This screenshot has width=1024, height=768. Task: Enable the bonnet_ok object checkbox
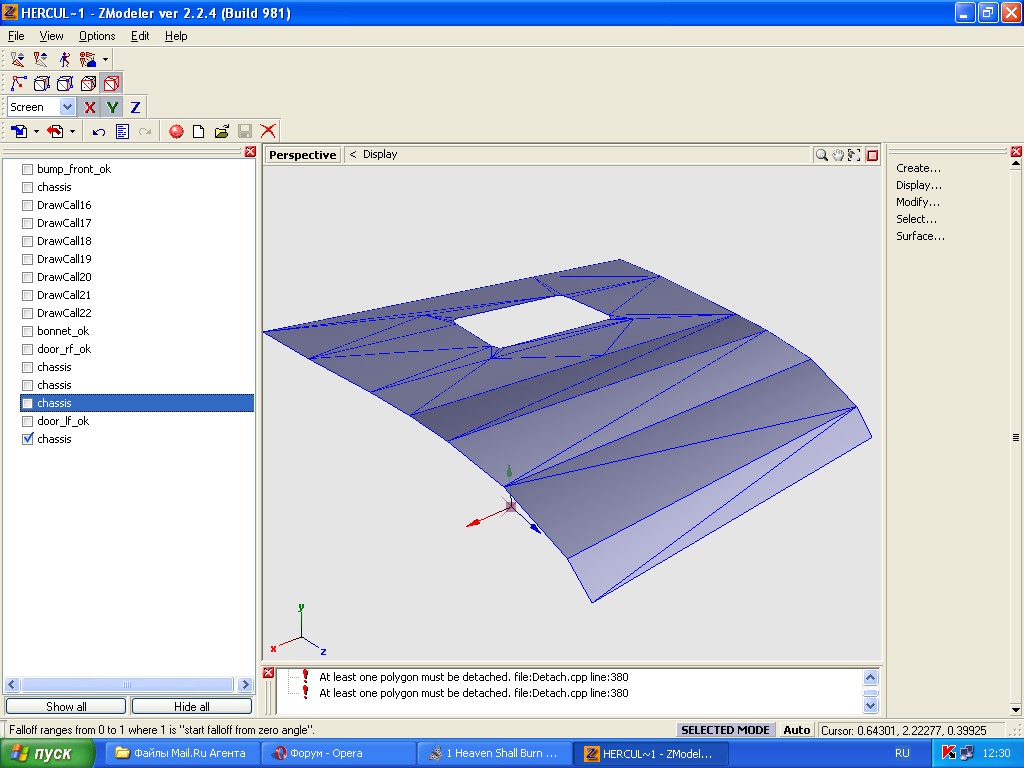28,331
